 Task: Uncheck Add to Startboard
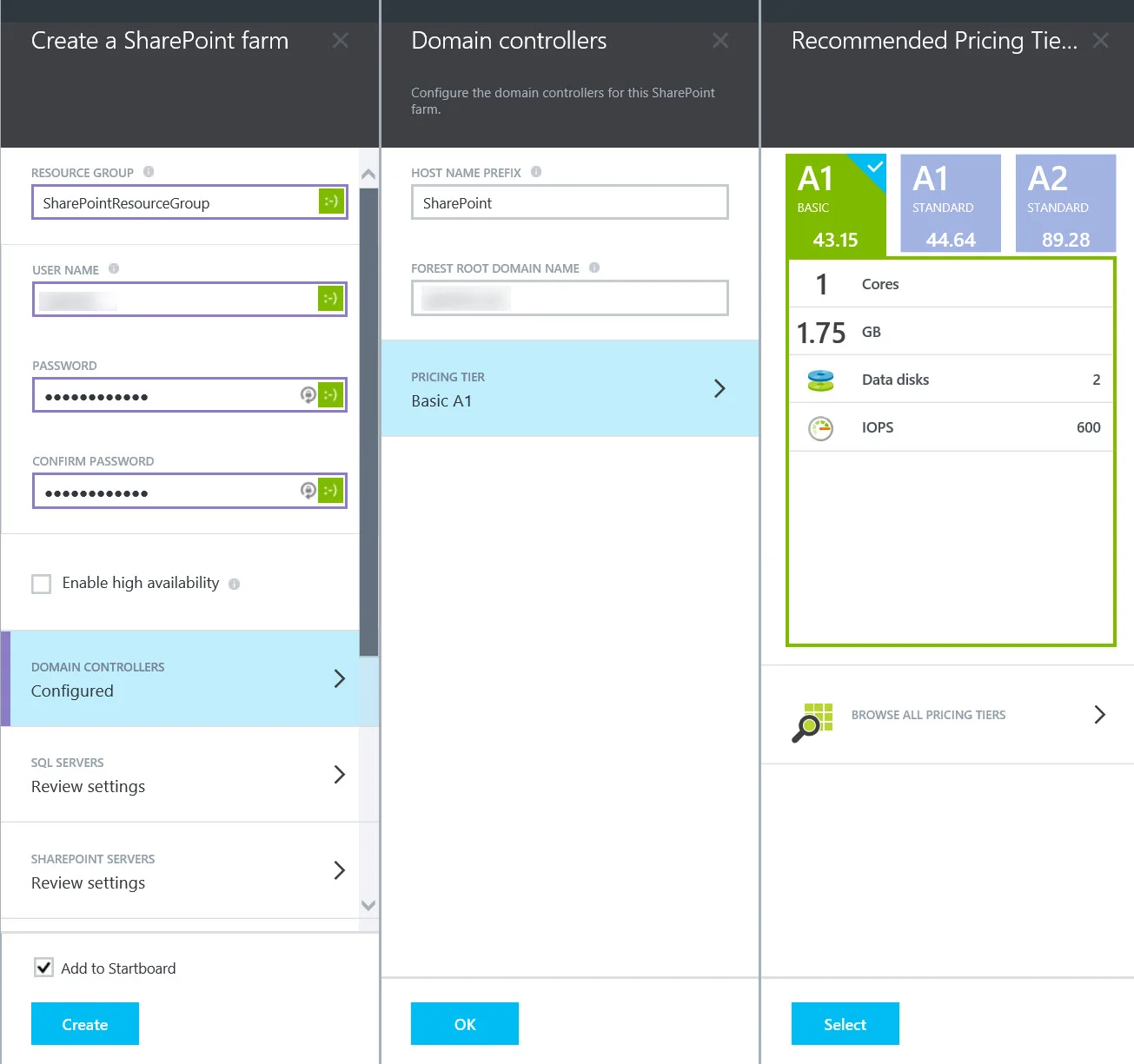tap(43, 967)
